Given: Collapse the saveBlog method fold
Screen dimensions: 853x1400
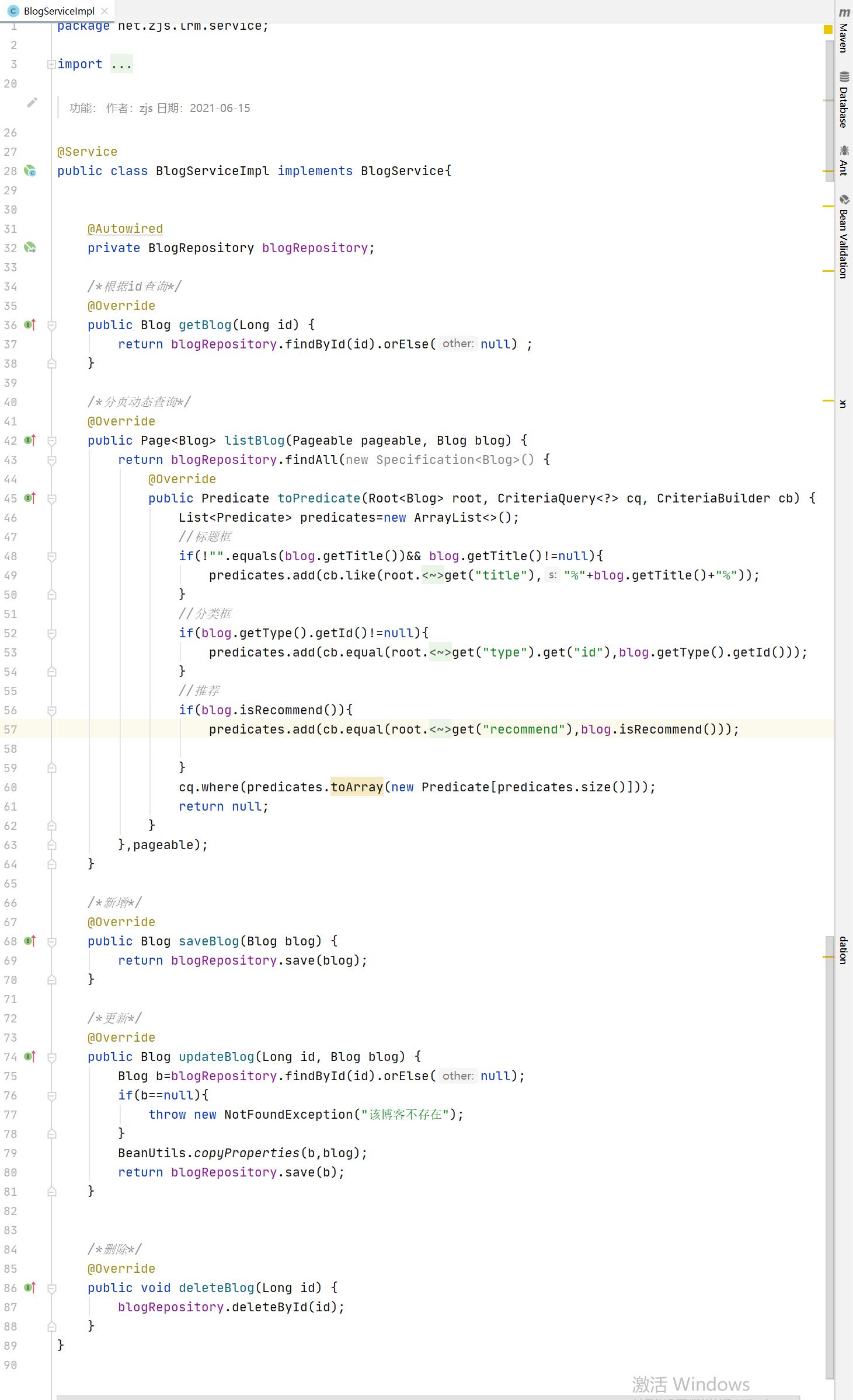Looking at the screenshot, I should pyautogui.click(x=51, y=942).
